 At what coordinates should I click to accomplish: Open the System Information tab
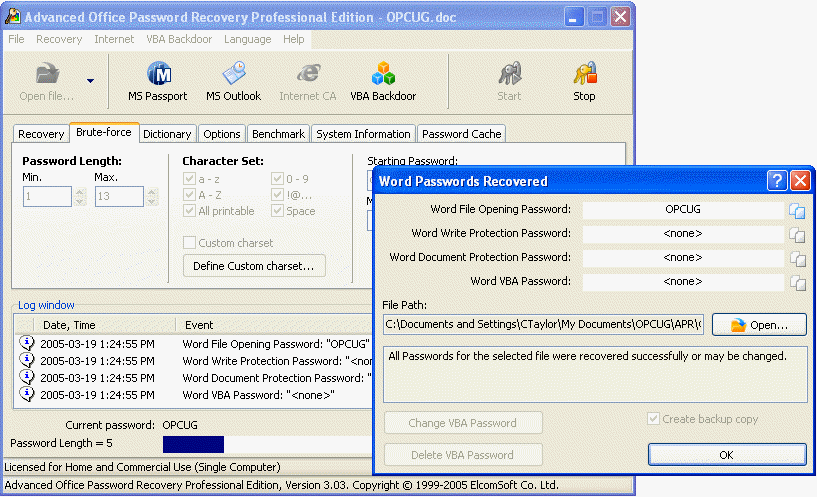pos(363,134)
